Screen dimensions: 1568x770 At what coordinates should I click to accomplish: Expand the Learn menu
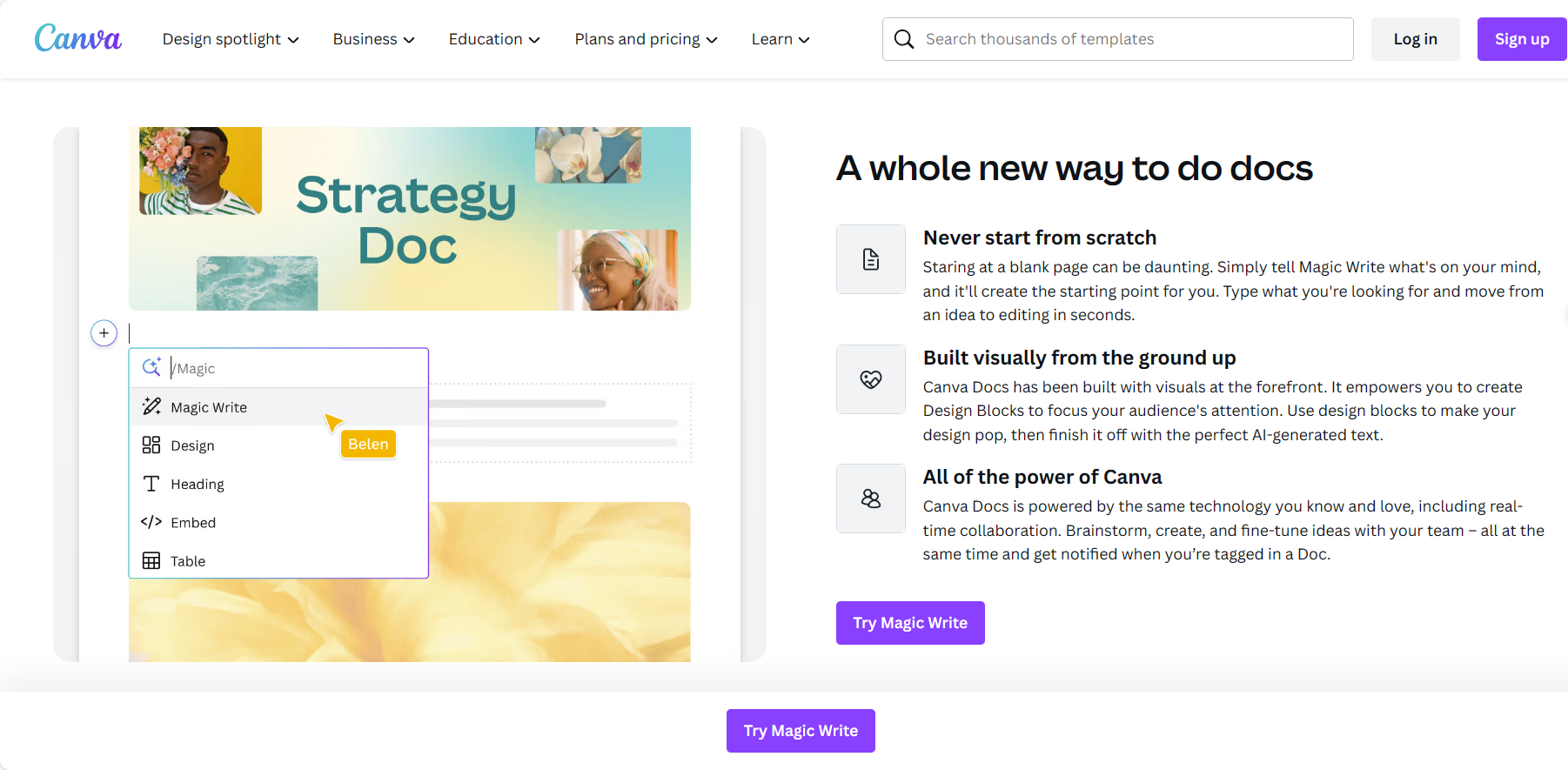(x=781, y=39)
